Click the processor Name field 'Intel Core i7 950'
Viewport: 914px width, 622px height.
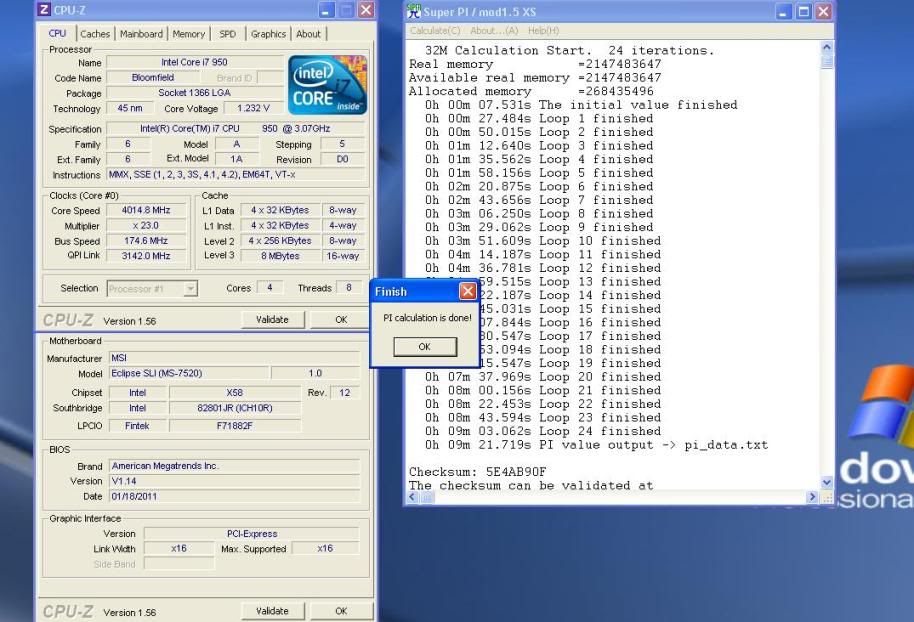tap(194, 62)
